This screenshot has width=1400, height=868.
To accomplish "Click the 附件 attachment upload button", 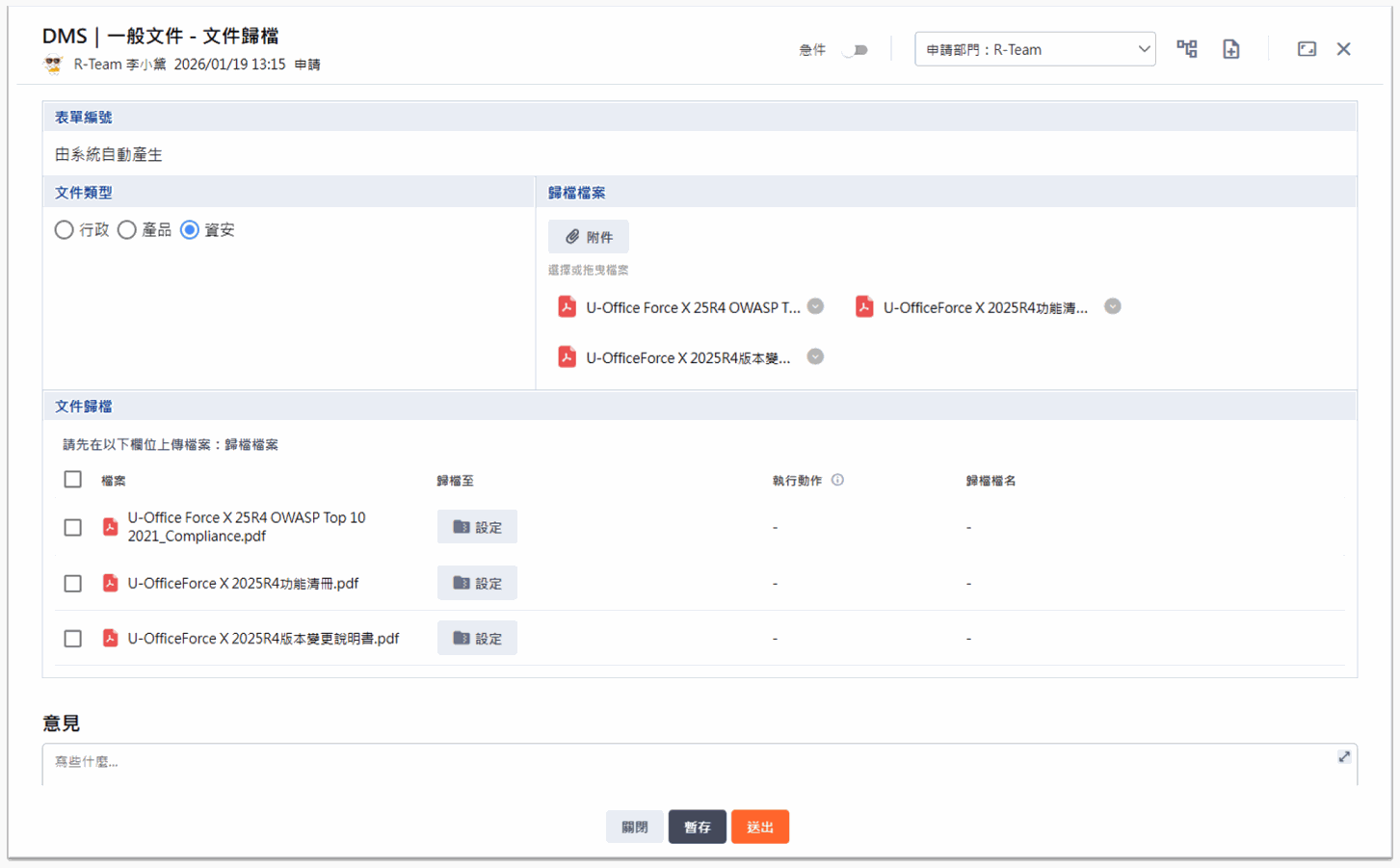I will coord(589,237).
